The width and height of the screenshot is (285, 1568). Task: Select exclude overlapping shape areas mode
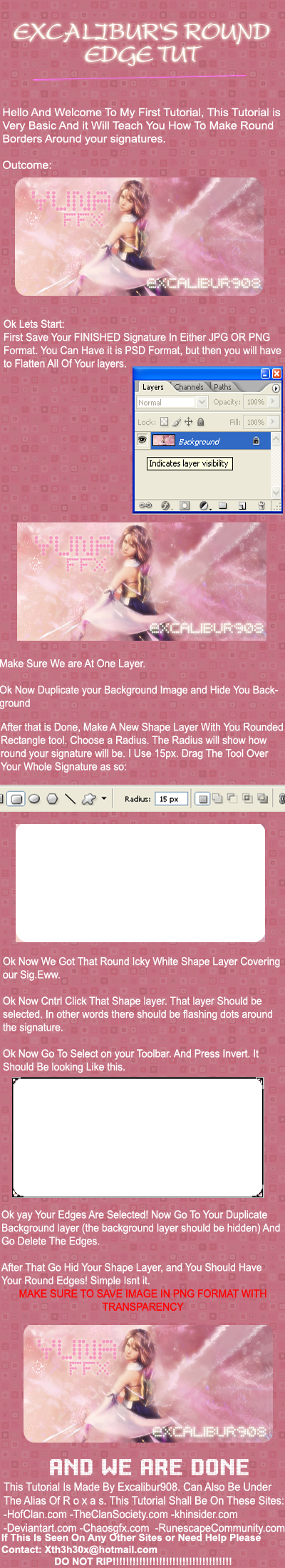tap(262, 798)
